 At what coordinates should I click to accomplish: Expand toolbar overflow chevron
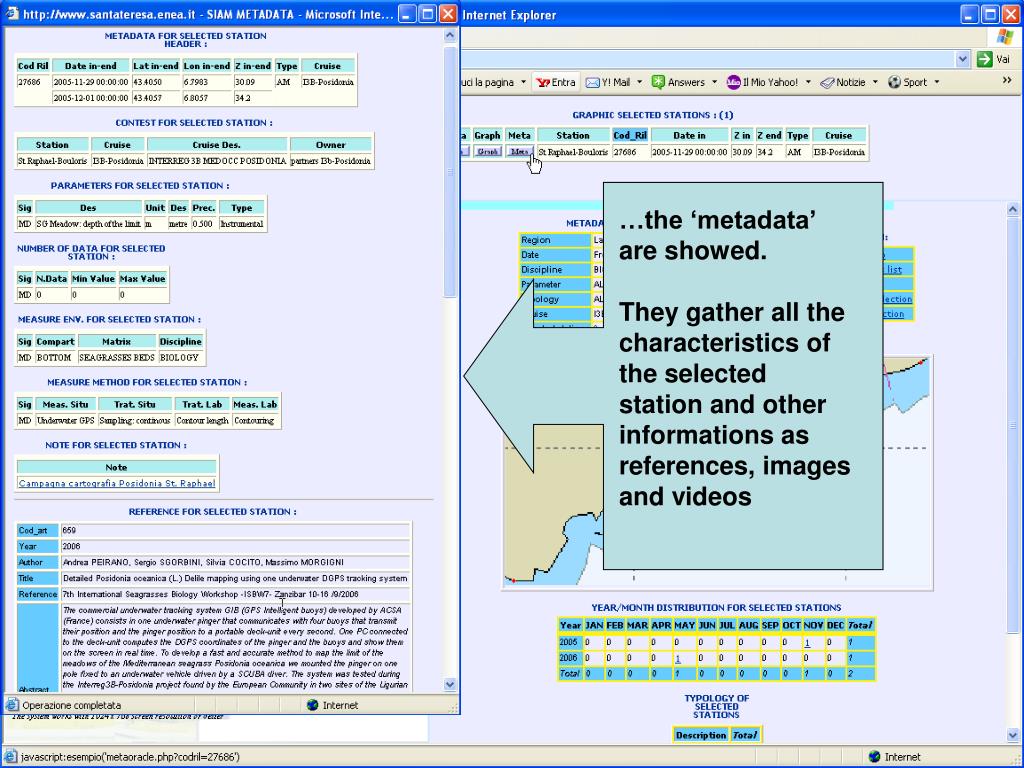[x=1006, y=80]
